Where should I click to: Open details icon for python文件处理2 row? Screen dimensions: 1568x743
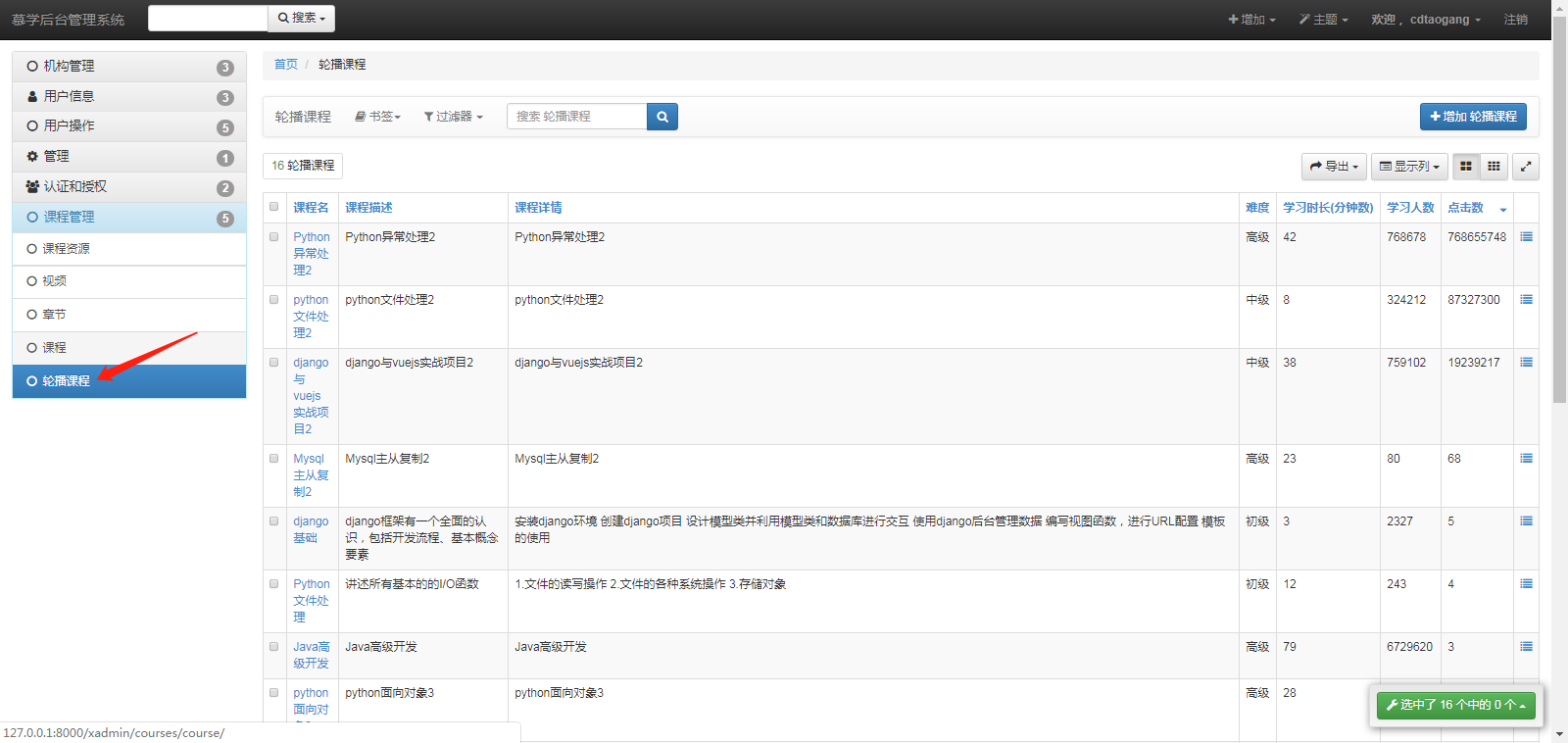(x=1526, y=300)
